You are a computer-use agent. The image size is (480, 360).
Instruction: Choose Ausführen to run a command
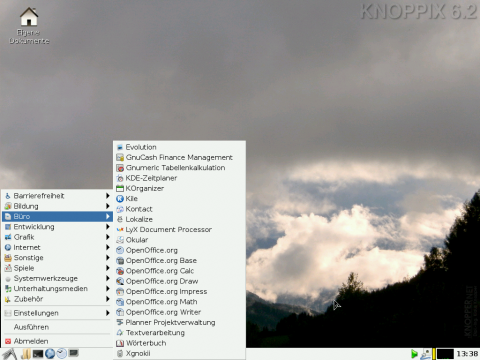click(x=57, y=327)
